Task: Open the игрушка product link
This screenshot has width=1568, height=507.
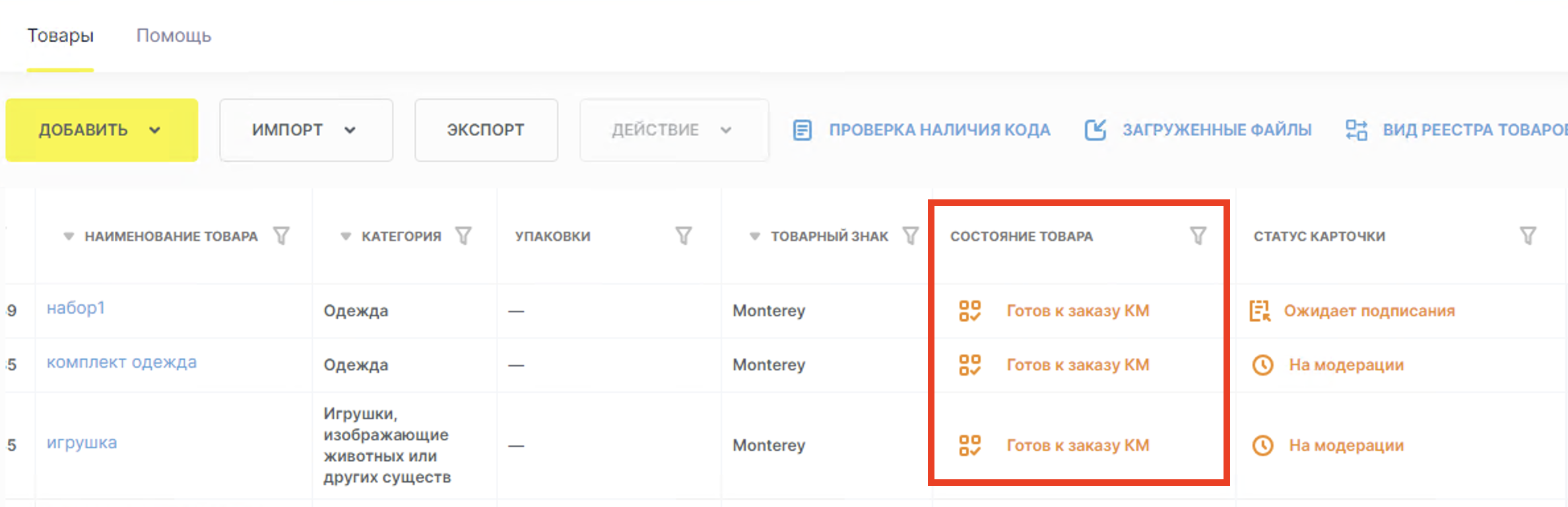Action: (x=82, y=443)
